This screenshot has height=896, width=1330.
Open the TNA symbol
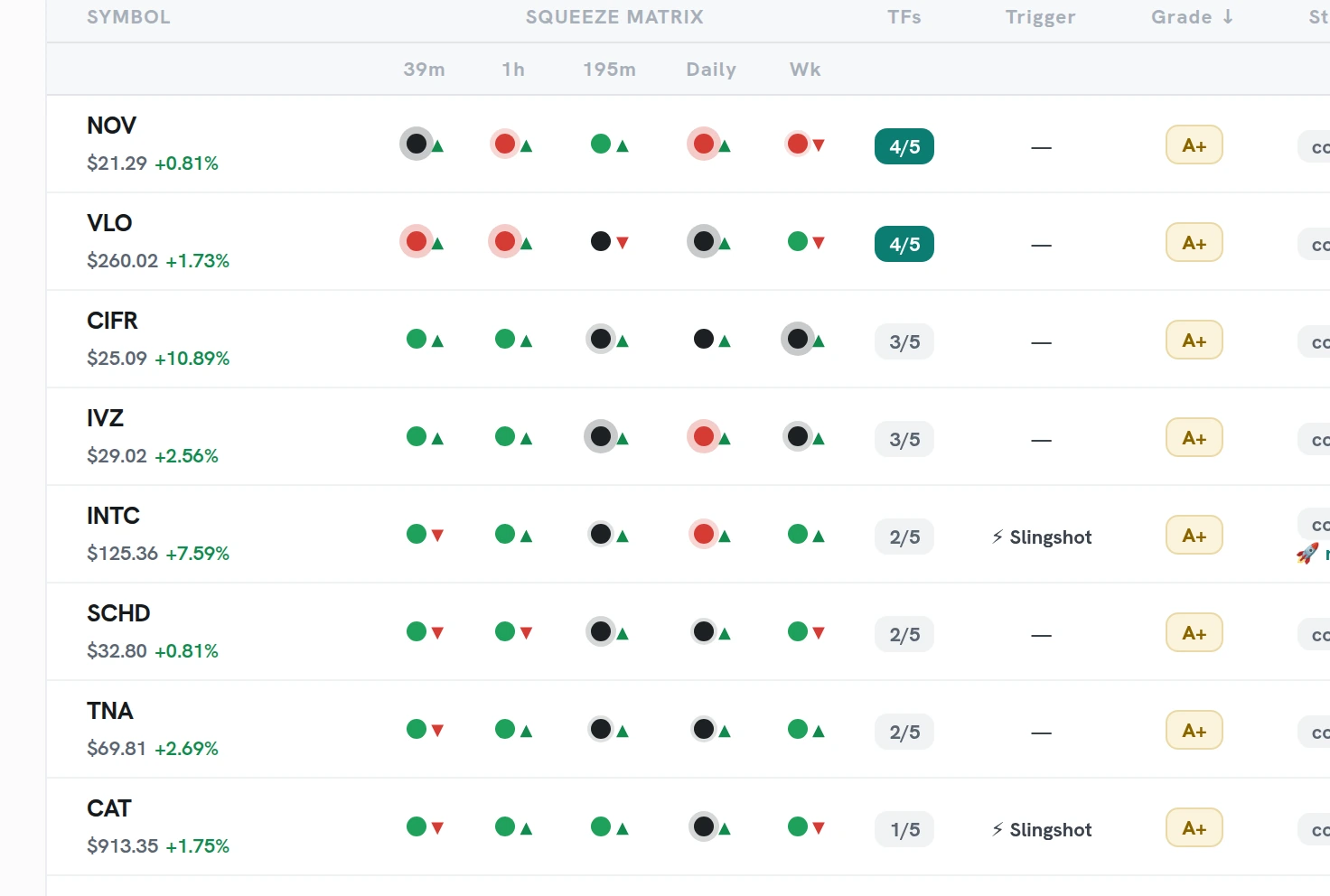109,711
